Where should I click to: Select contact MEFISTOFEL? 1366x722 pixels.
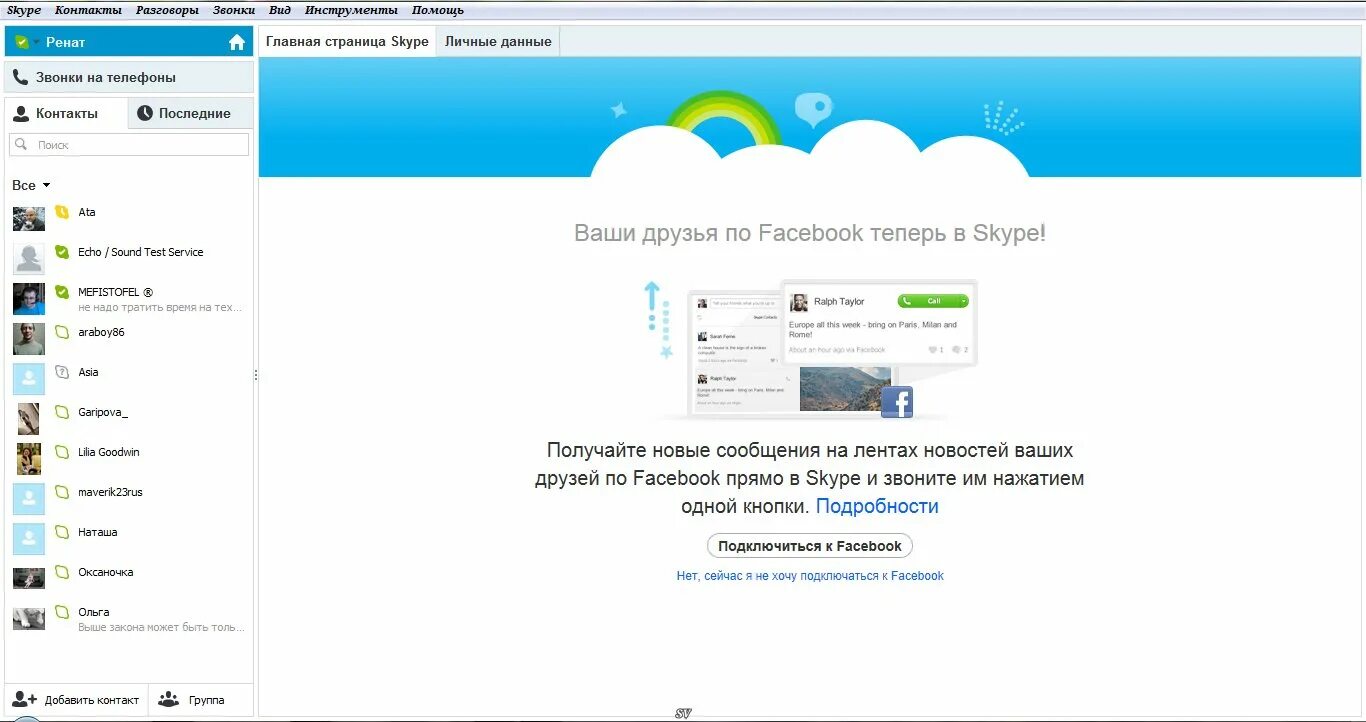coord(129,299)
